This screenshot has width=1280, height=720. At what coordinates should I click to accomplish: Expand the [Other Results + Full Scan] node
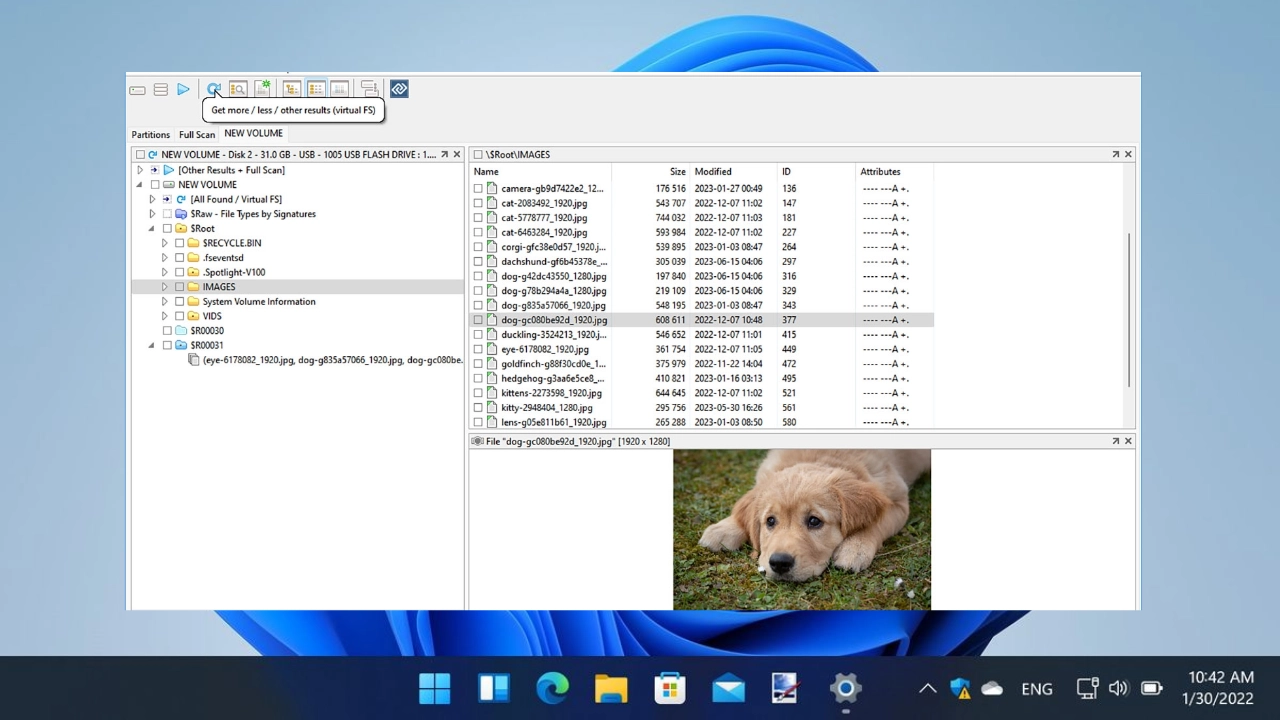(140, 170)
